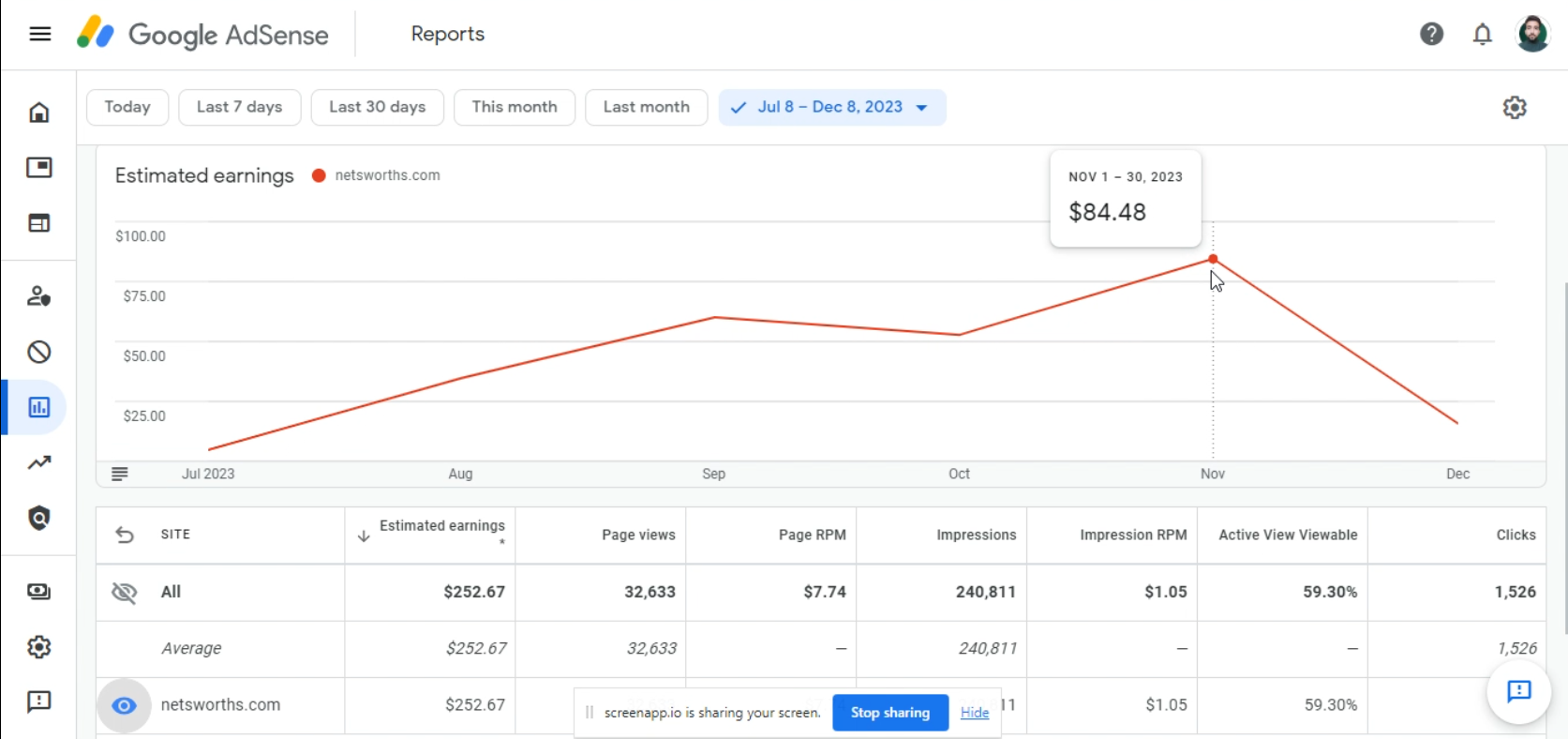Screen dimensions: 1568x739
Task: Sort by Clicks column
Action: [1516, 535]
